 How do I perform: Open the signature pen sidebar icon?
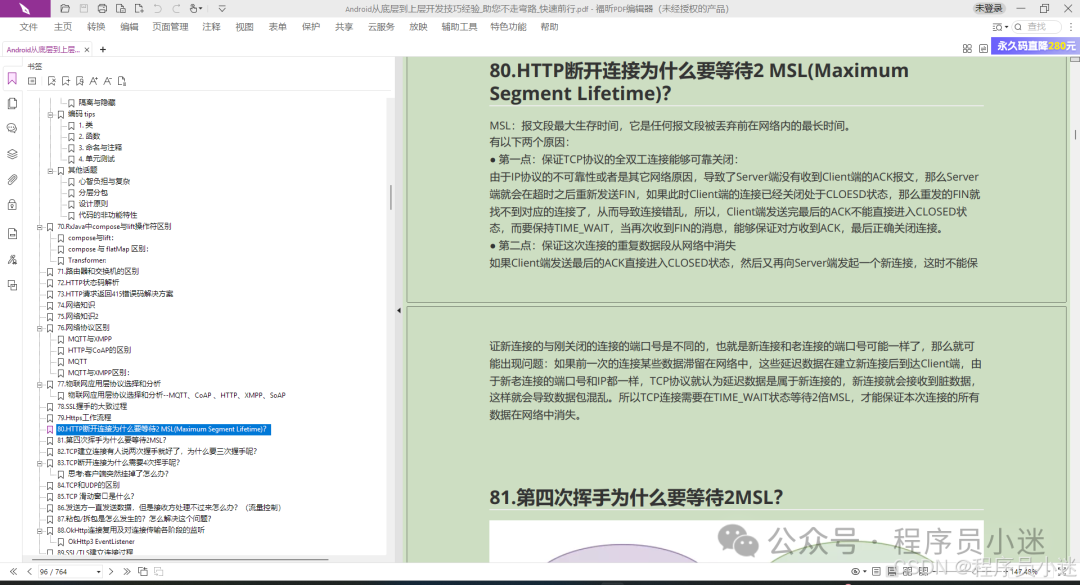(x=12, y=260)
